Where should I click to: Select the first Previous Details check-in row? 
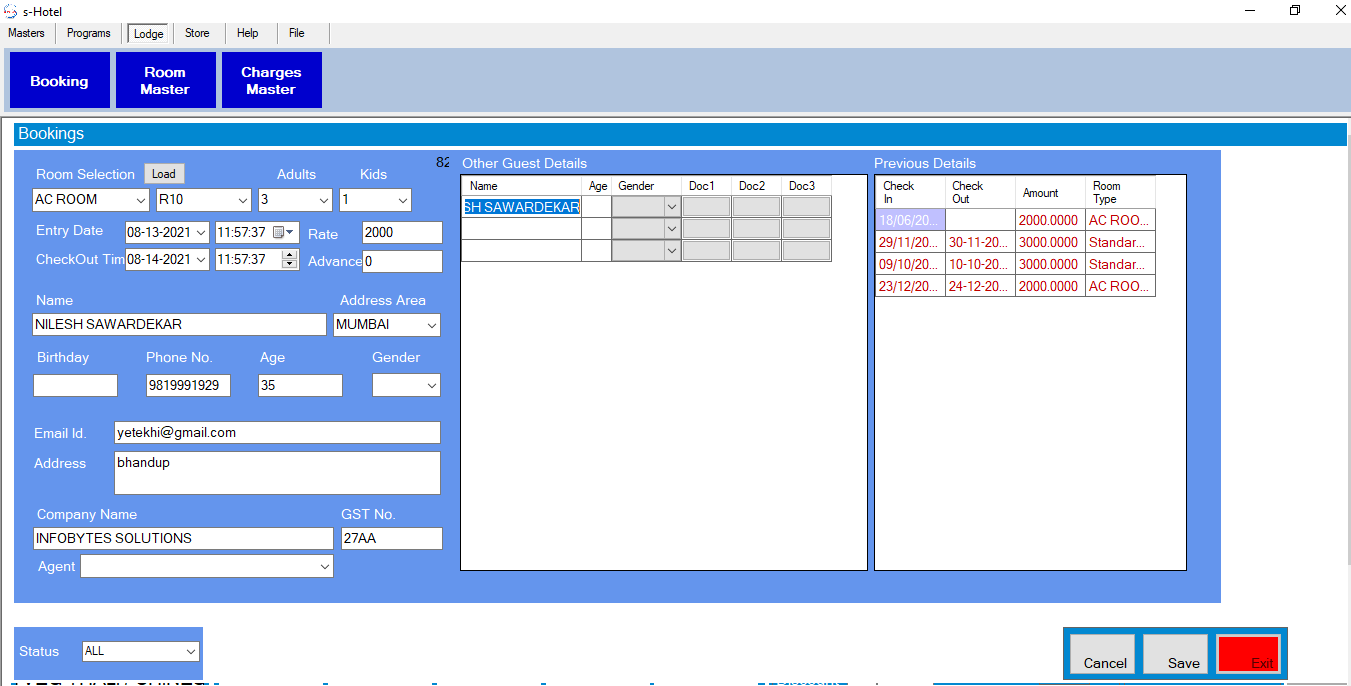point(910,220)
